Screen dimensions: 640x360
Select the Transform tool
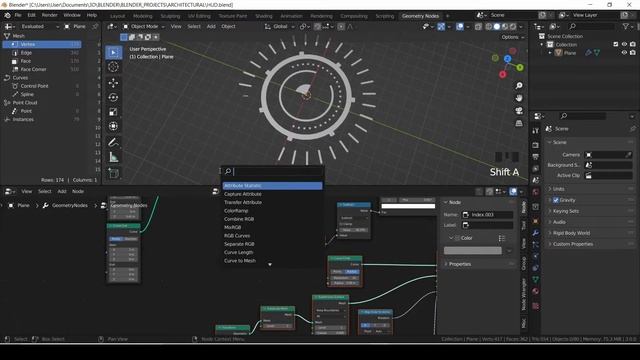[x=113, y=126]
